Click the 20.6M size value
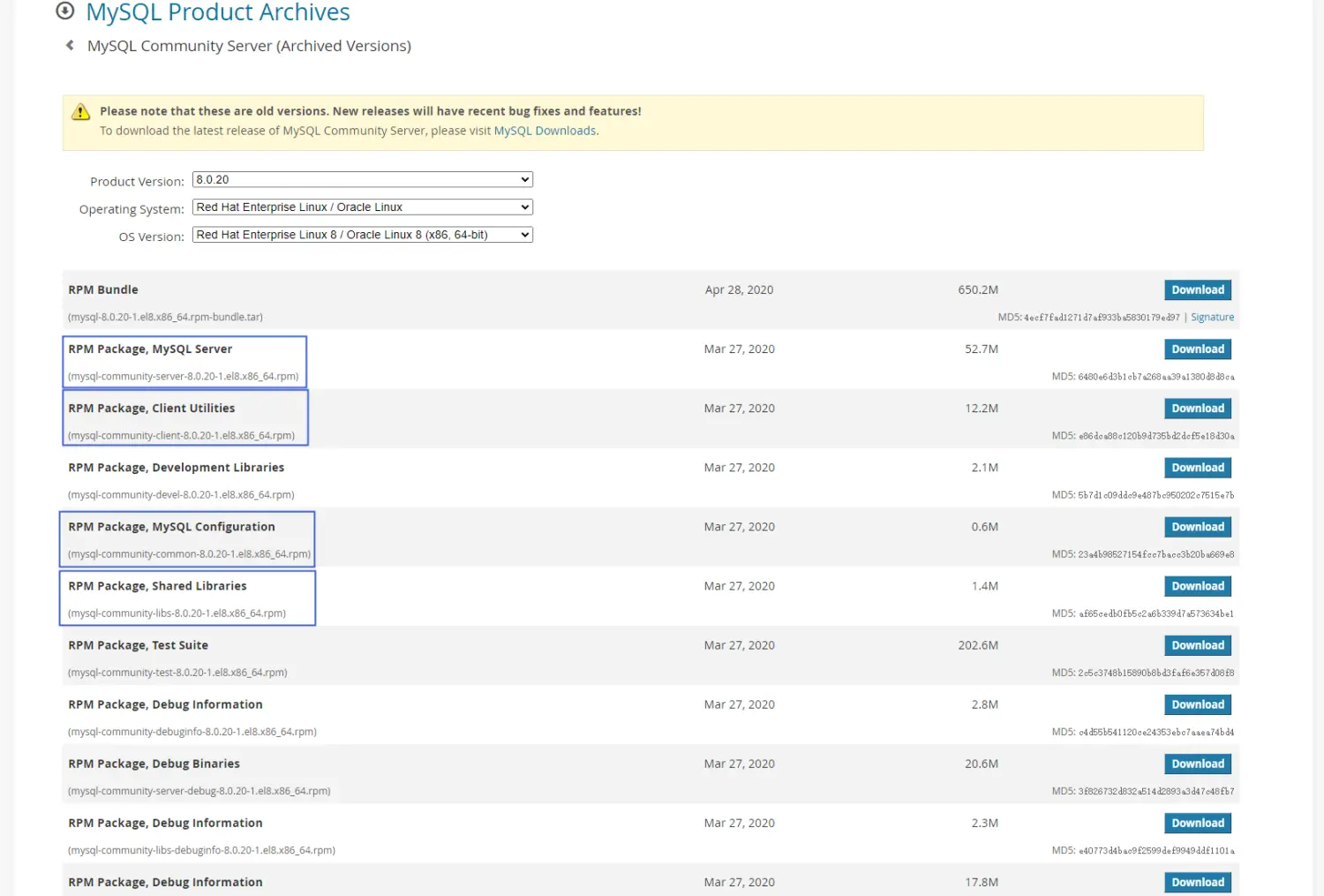The height and width of the screenshot is (896, 1324). tap(982, 764)
